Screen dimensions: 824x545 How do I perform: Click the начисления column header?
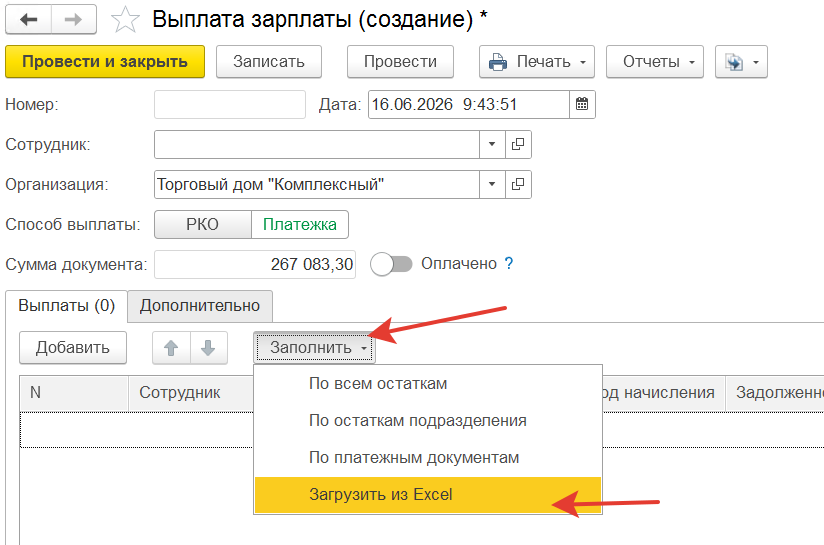pyautogui.click(x=663, y=393)
